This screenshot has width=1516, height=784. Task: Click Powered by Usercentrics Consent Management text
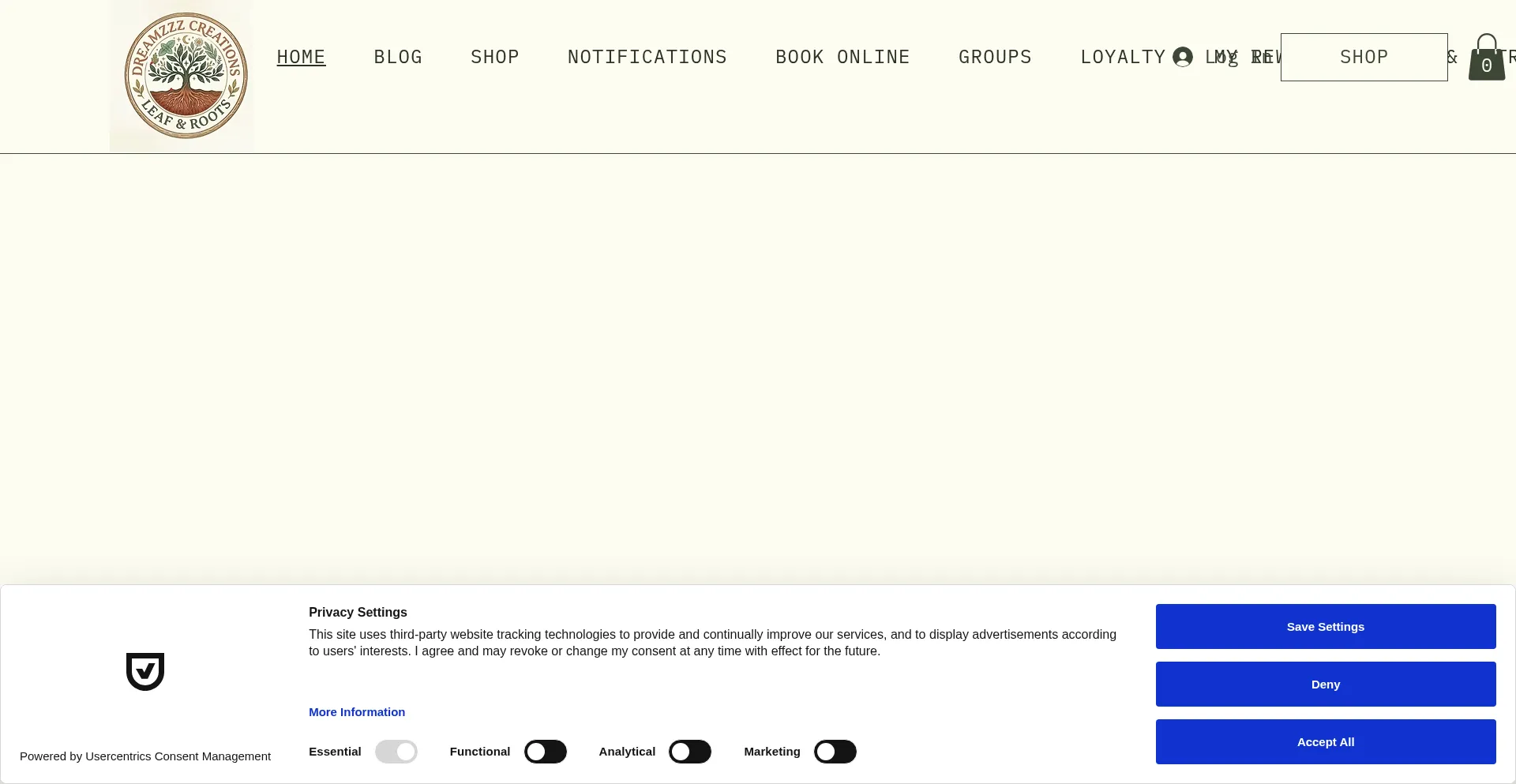tap(145, 756)
